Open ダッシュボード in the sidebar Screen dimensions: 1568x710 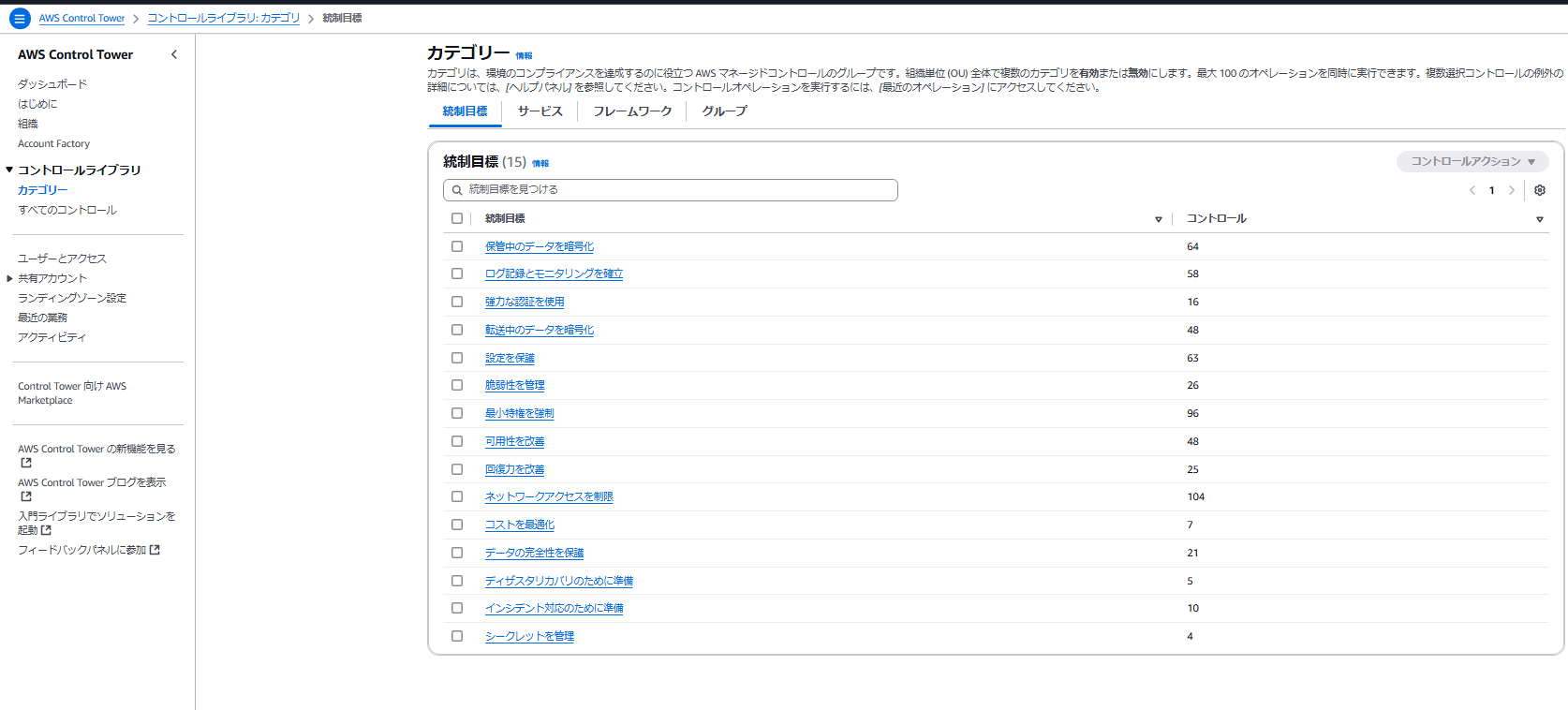click(52, 84)
